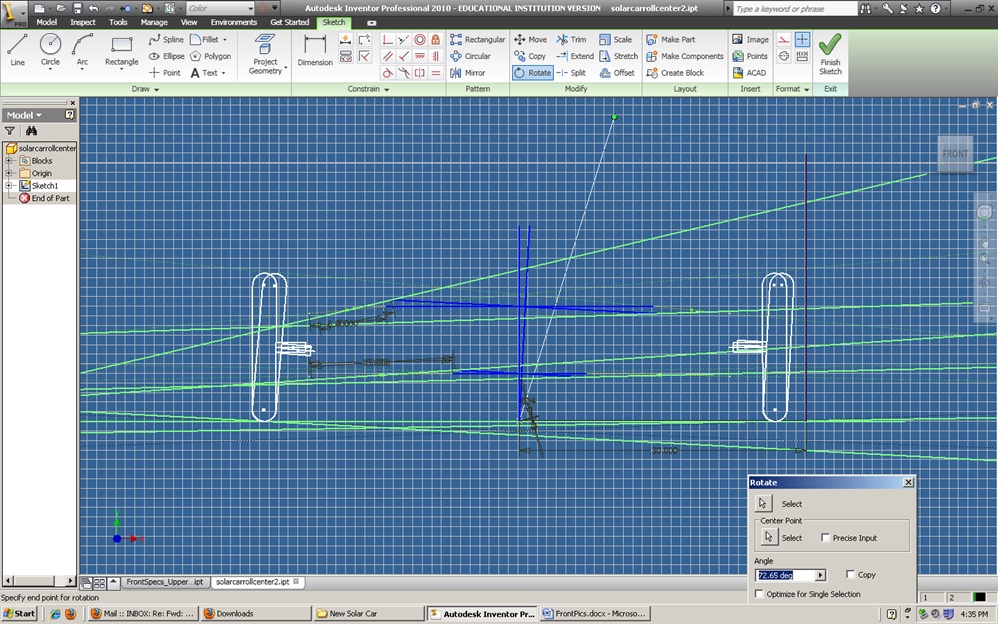The height and width of the screenshot is (624, 998).
Task: Enable Optimize for Single Selection
Action: pyautogui.click(x=758, y=593)
